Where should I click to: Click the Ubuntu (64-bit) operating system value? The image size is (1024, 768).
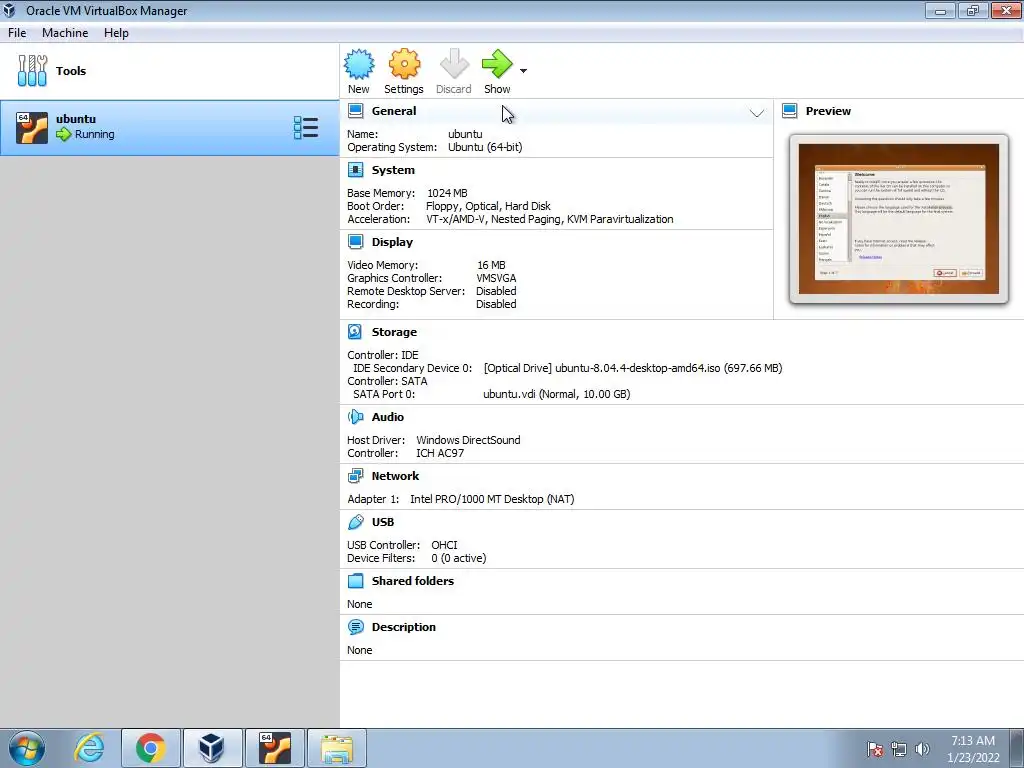[x=485, y=148]
